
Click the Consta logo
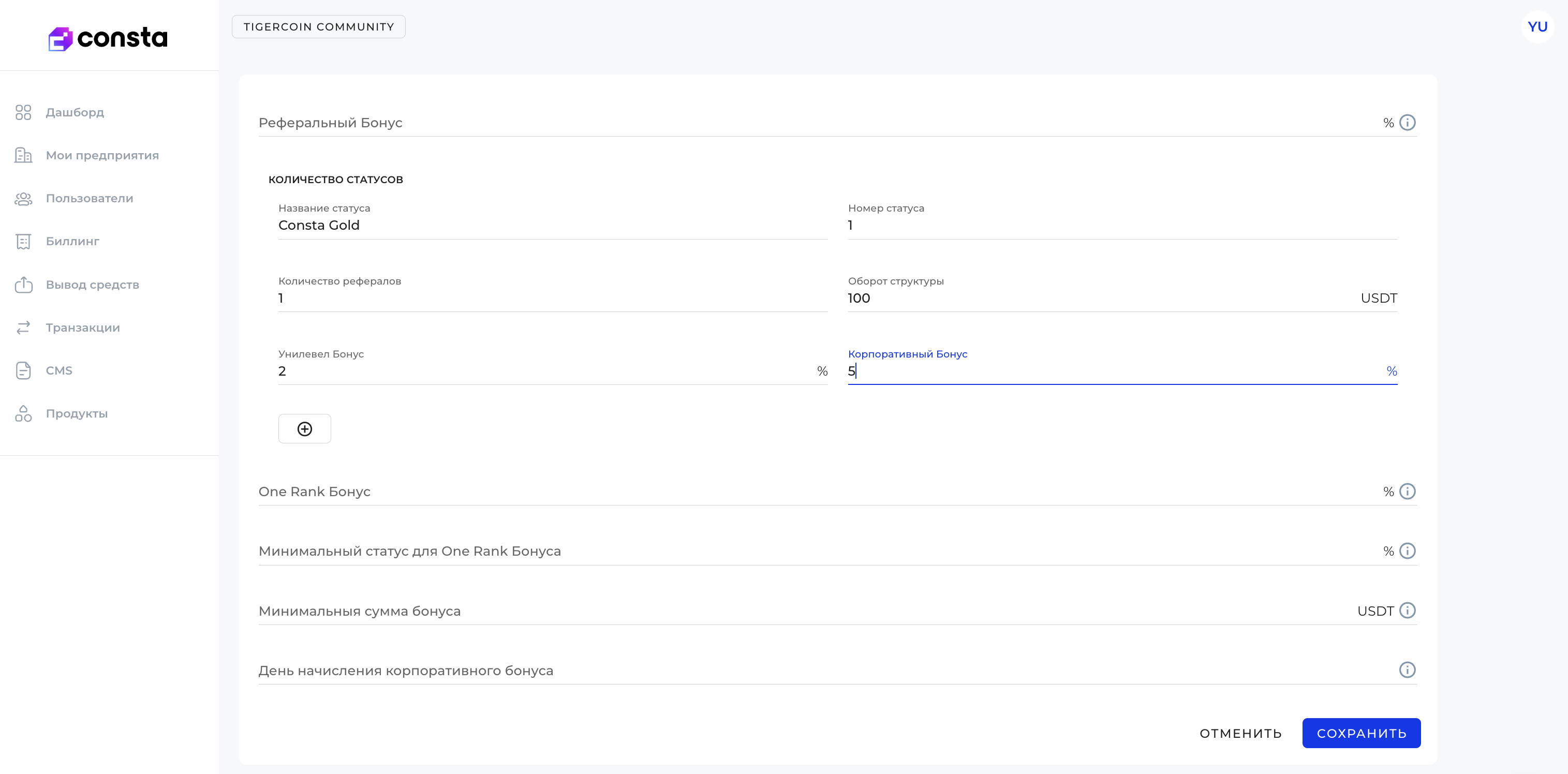pyautogui.click(x=108, y=38)
